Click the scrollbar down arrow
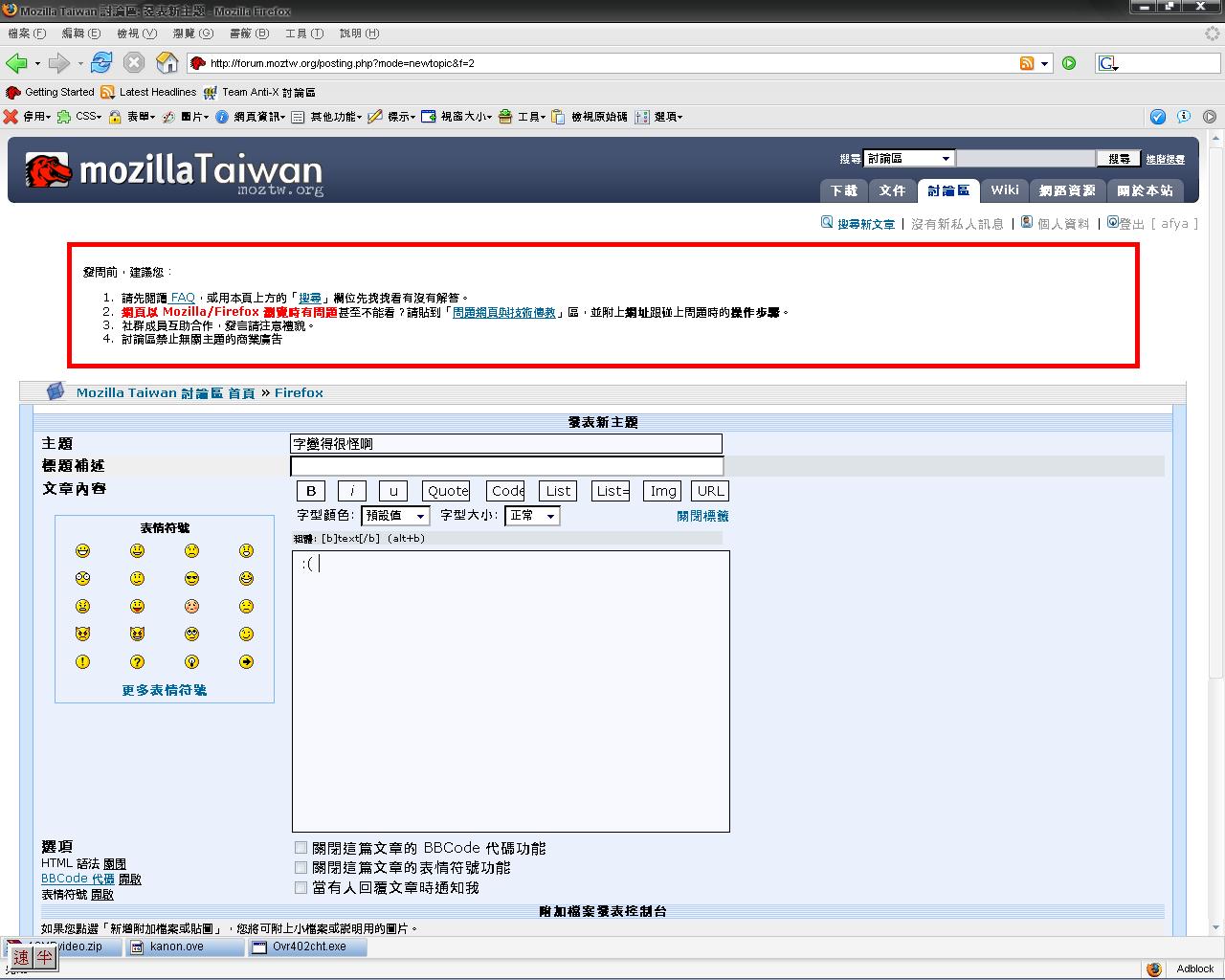1225x980 pixels. (x=1217, y=927)
